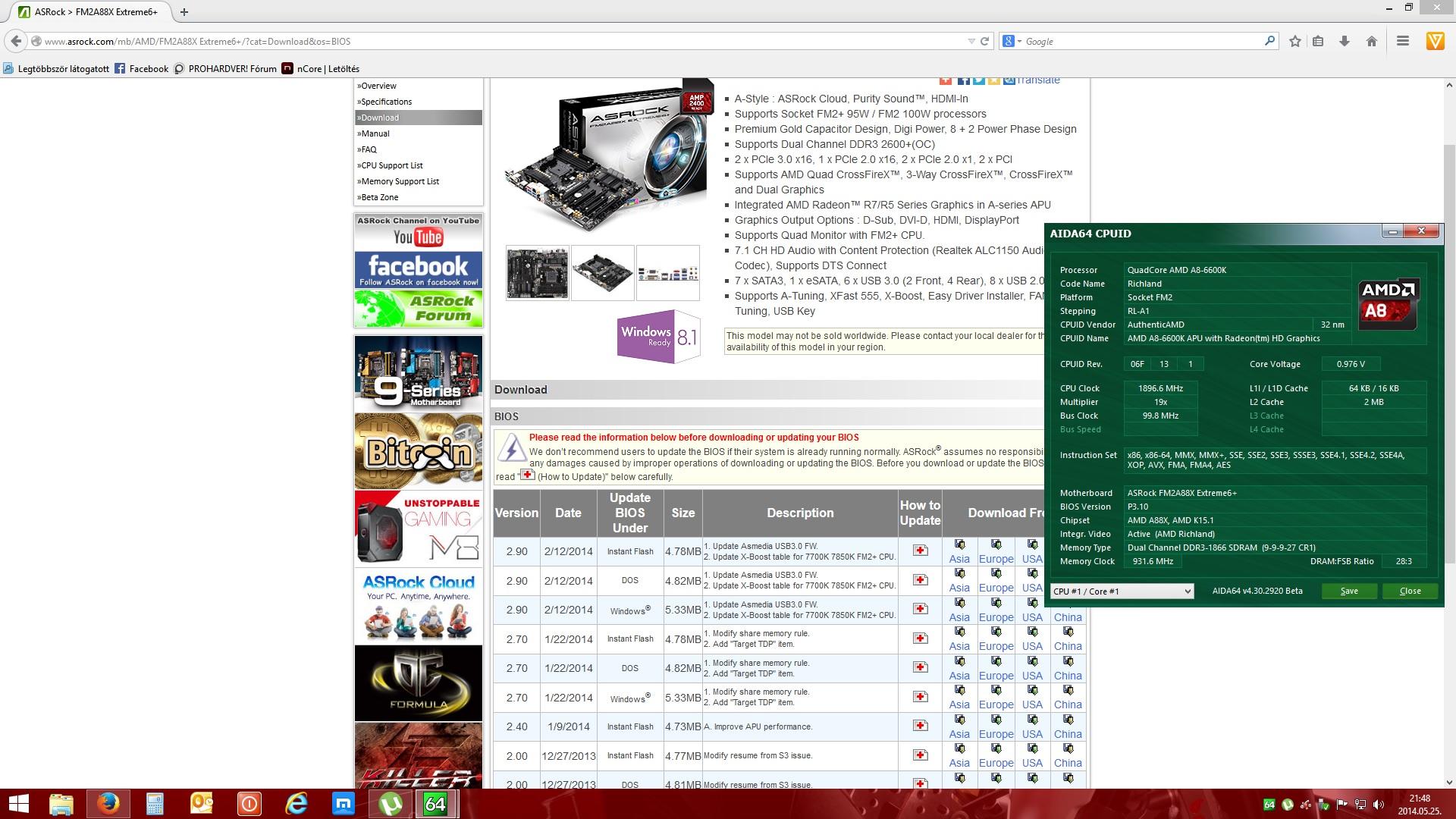
Task: Open How to Update icon for 2.70 DOS
Action: point(920,667)
